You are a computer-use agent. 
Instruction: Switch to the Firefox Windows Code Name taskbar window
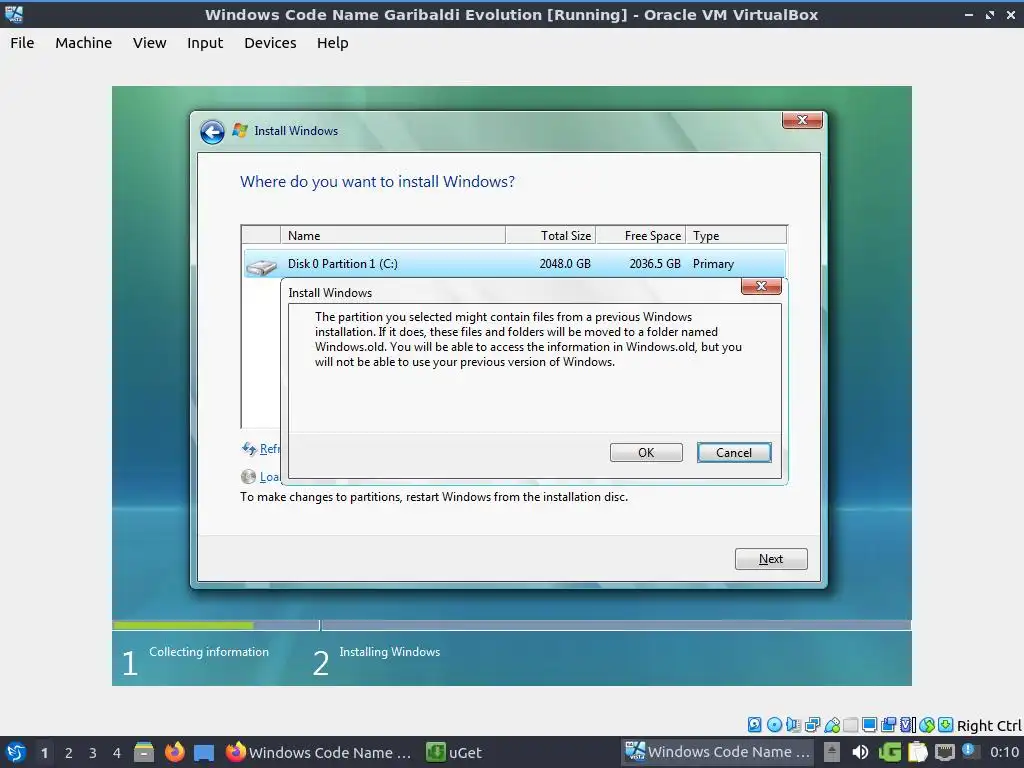point(319,752)
